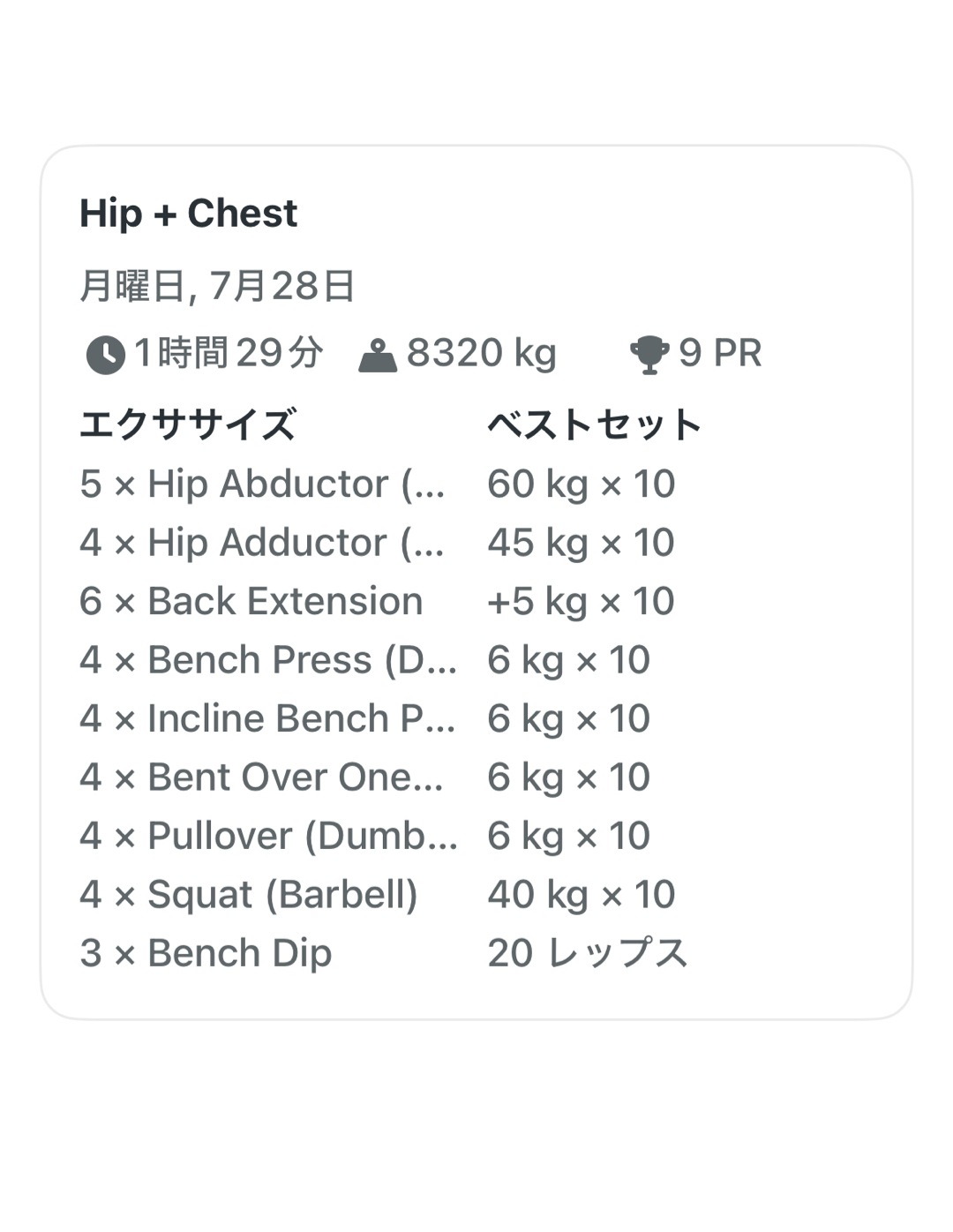
Task: Click the trophy PR icon
Action: pyautogui.click(x=649, y=355)
